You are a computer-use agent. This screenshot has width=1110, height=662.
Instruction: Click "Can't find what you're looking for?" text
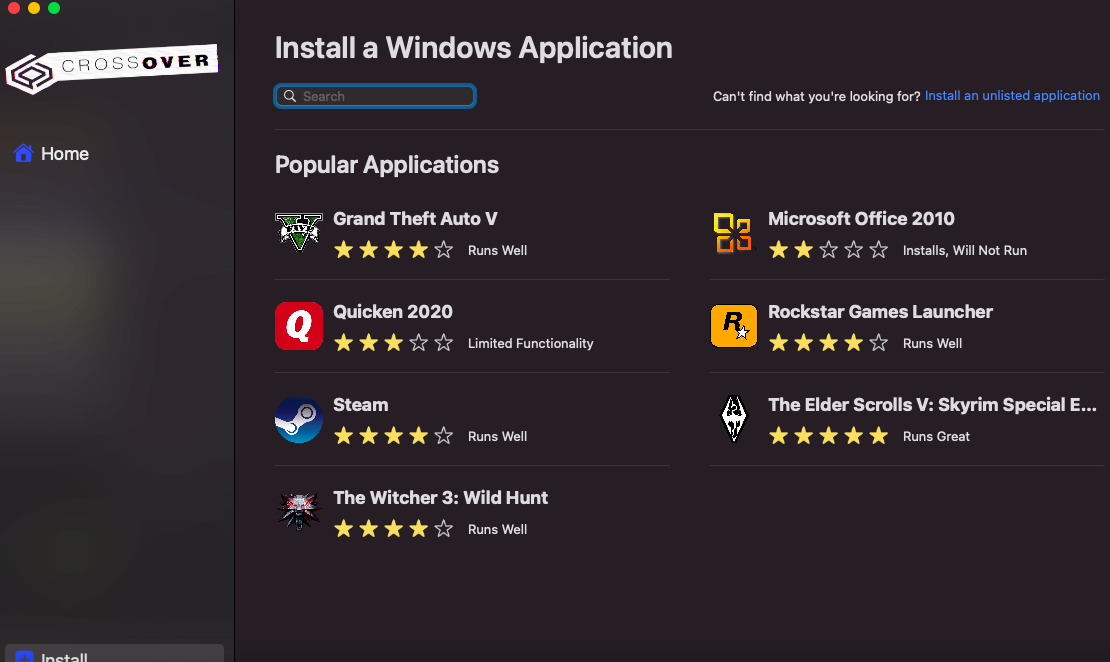pyautogui.click(x=816, y=96)
